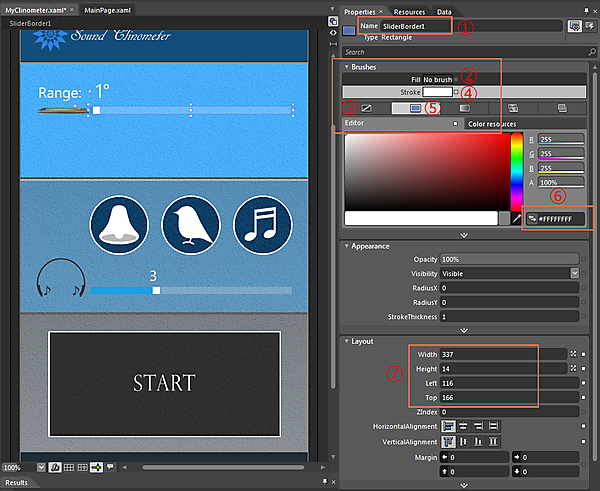Set horizontal alignment to Left

[x=447, y=427]
